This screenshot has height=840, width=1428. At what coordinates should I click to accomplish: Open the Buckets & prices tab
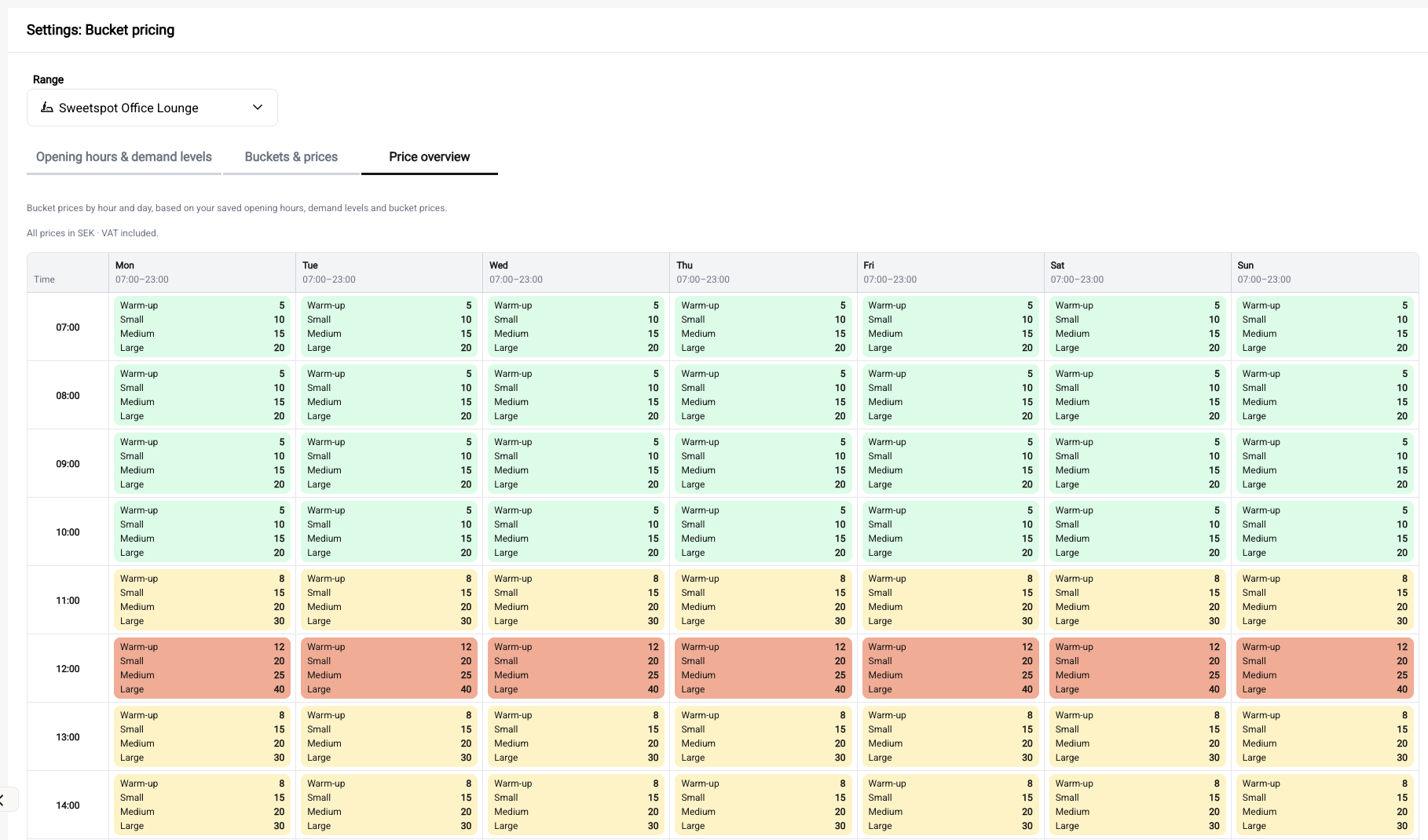point(291,157)
